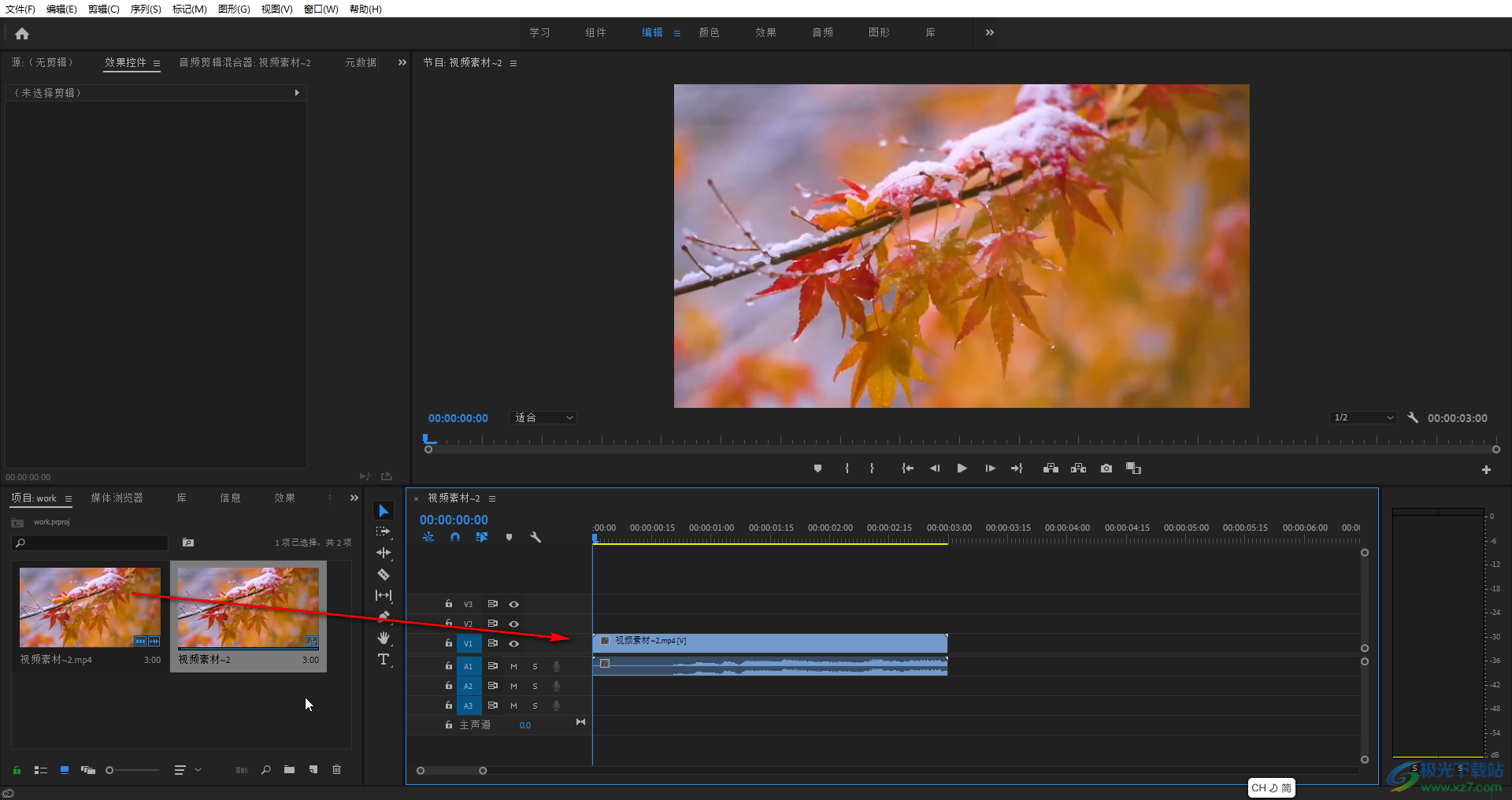Open the sort icons dropdown arrow
This screenshot has width=1512, height=800.
[198, 770]
